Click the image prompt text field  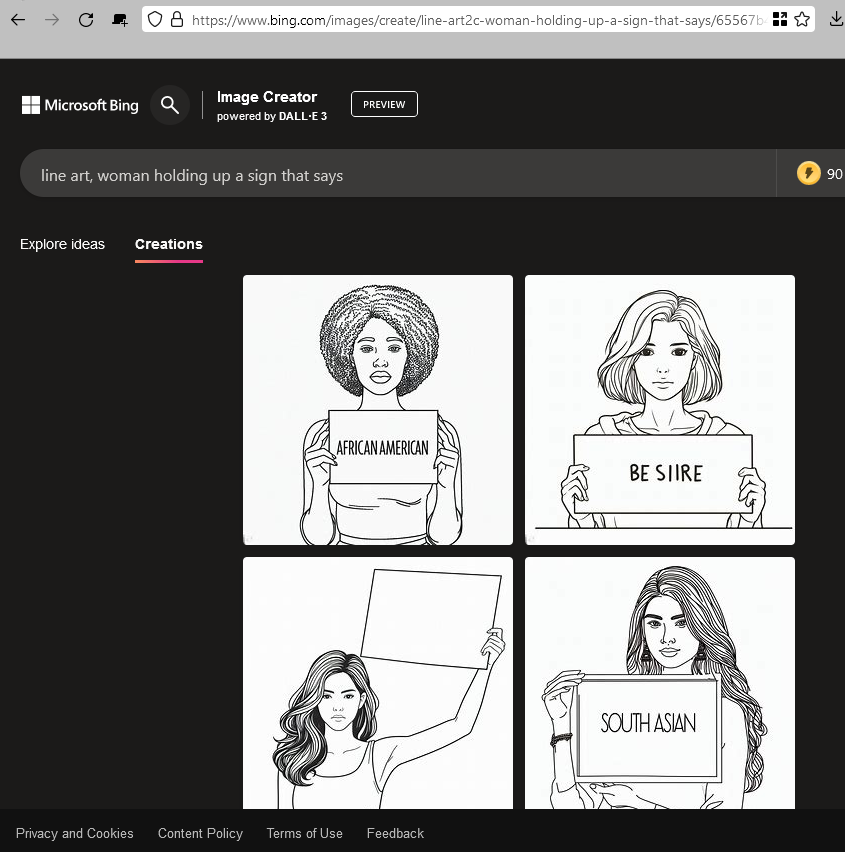click(x=398, y=173)
